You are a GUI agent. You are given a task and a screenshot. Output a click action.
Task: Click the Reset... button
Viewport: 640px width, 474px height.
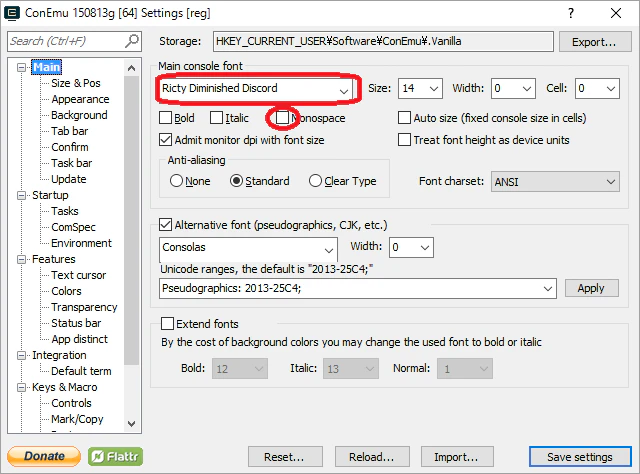285,456
